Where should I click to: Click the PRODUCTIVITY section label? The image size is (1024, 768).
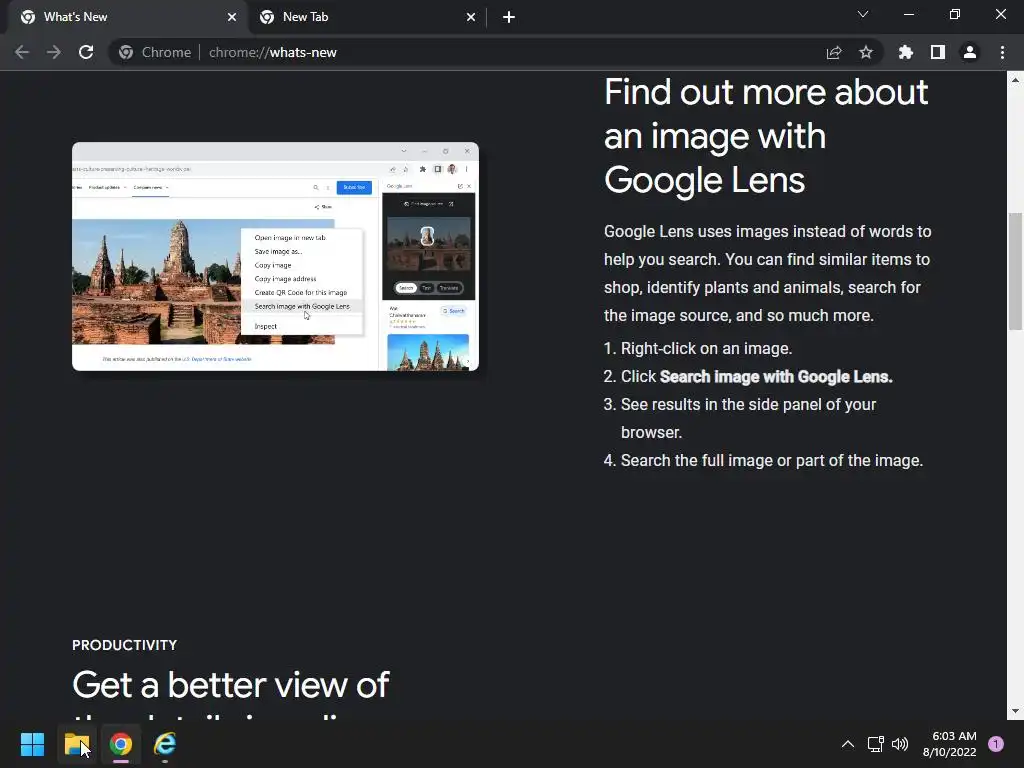tap(124, 645)
